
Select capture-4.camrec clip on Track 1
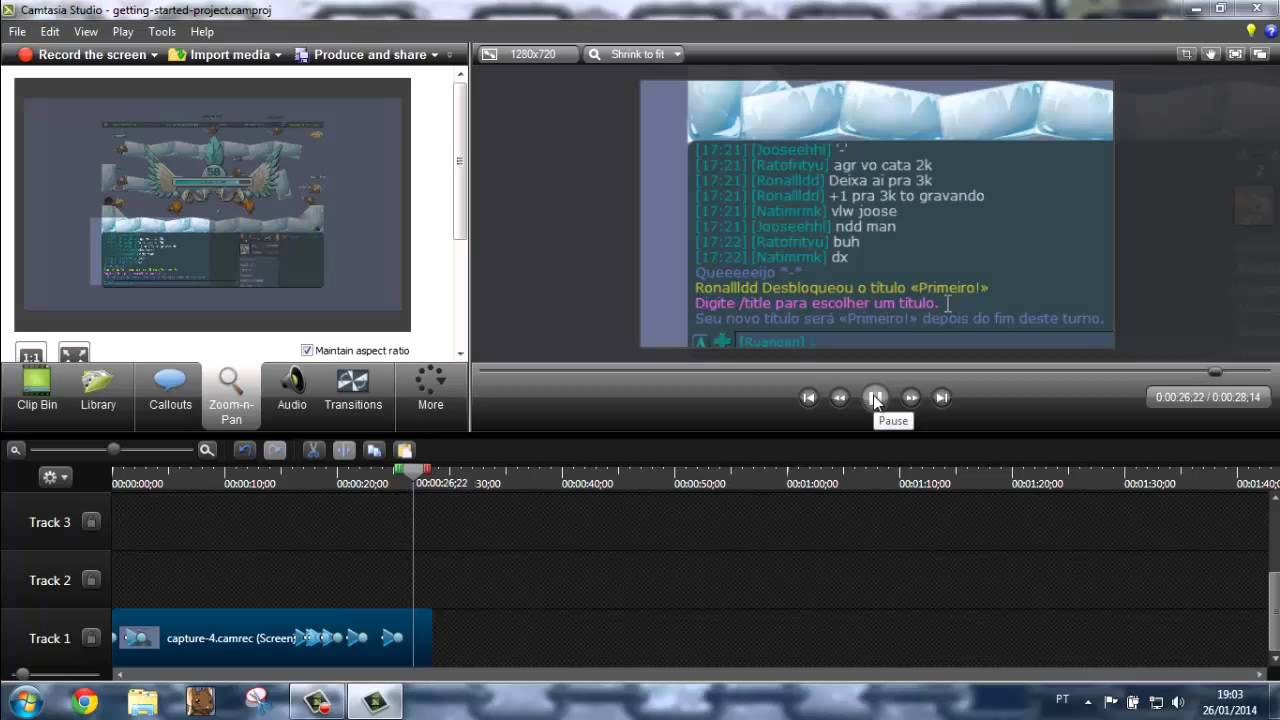272,637
